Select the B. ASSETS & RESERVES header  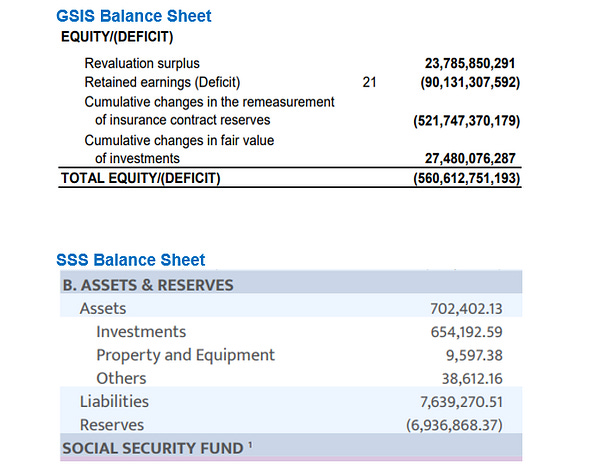(x=148, y=285)
